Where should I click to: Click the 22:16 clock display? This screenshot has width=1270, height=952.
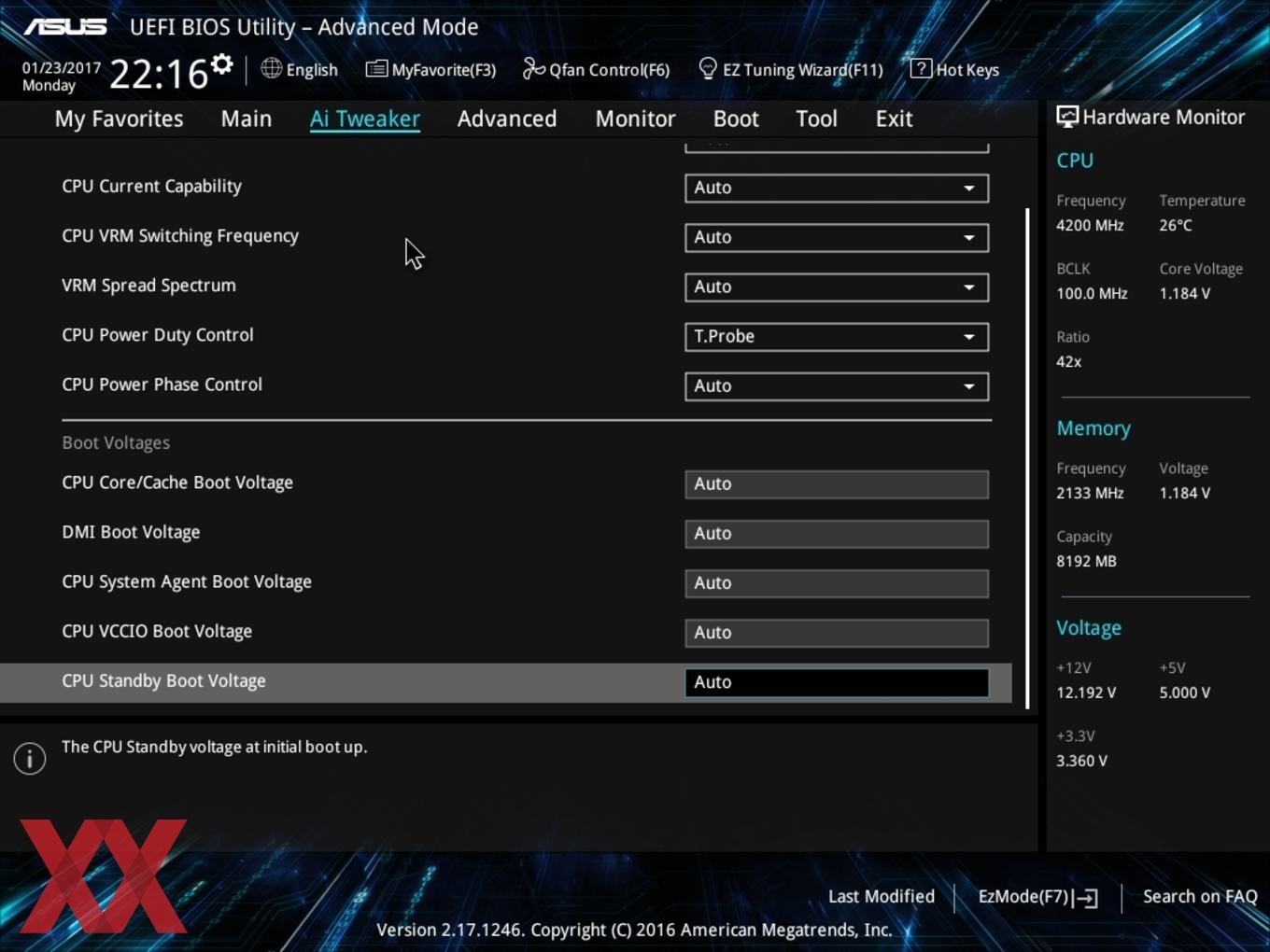pos(159,73)
